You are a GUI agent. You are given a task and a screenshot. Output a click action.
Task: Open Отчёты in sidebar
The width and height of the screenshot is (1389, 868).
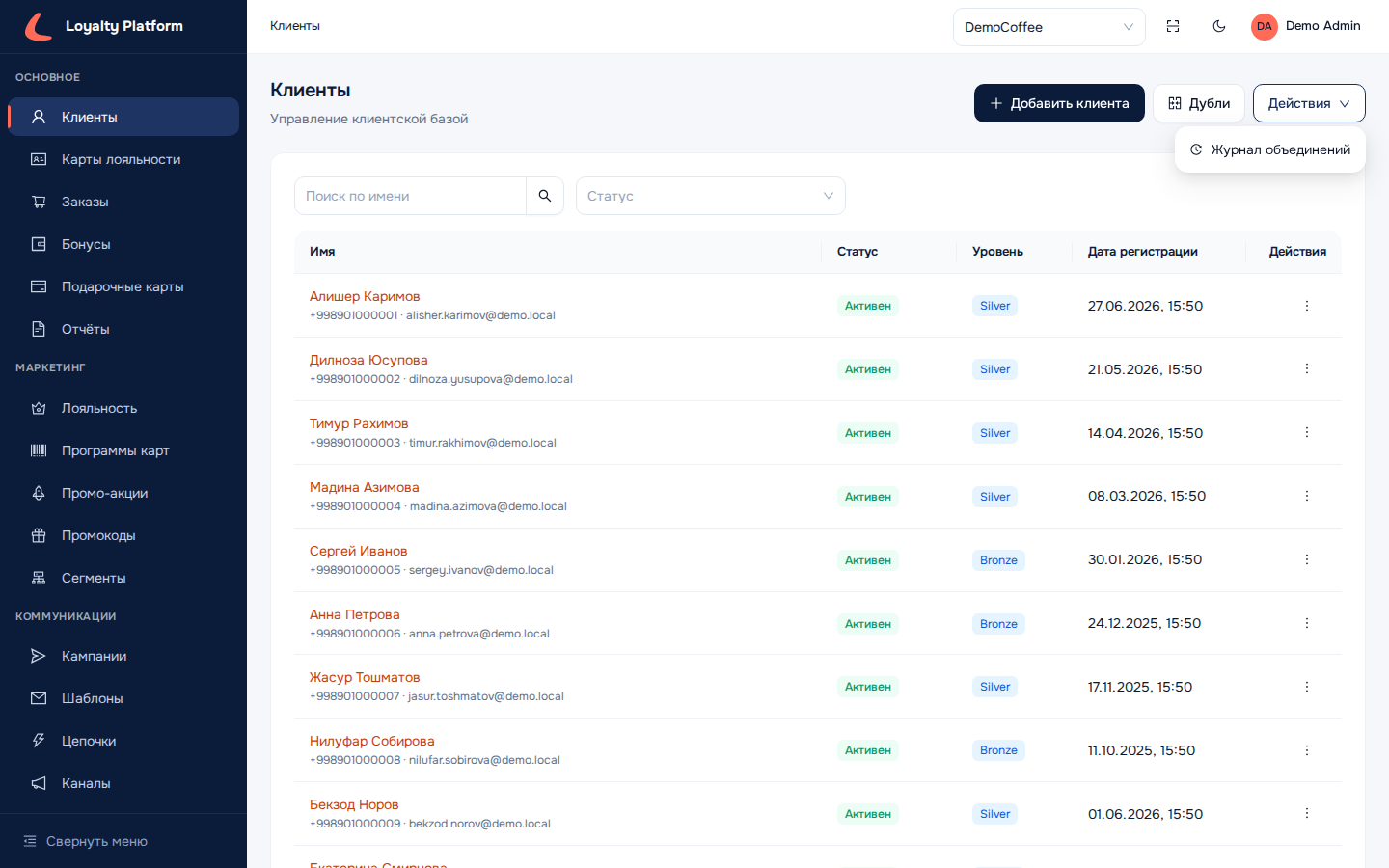pyautogui.click(x=123, y=329)
